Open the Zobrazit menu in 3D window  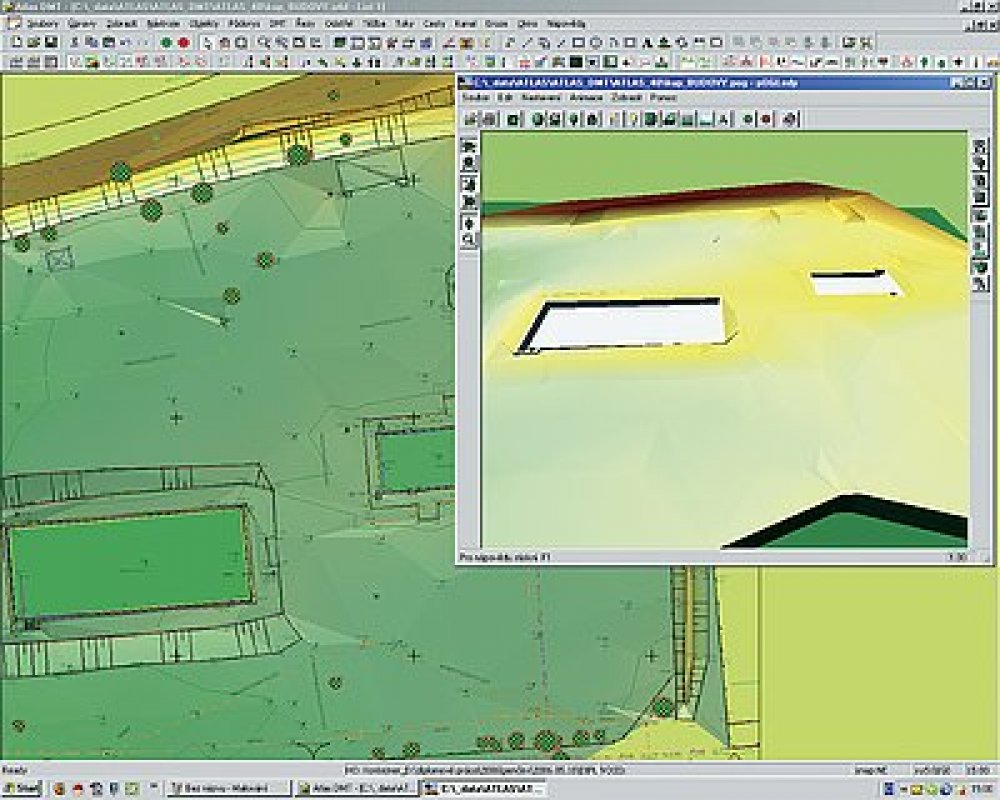tap(626, 98)
